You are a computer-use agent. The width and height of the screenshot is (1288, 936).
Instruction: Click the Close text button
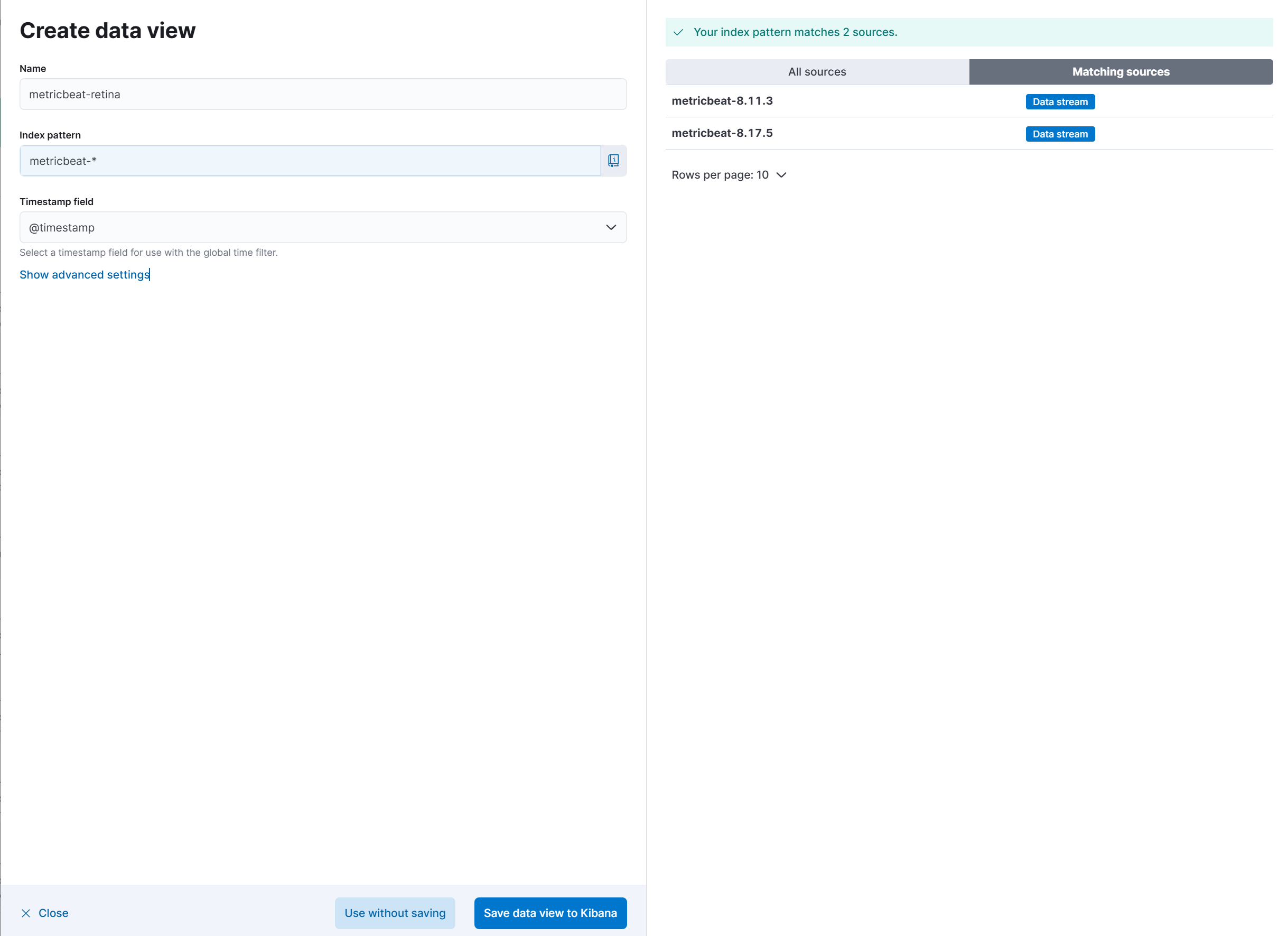(x=53, y=913)
